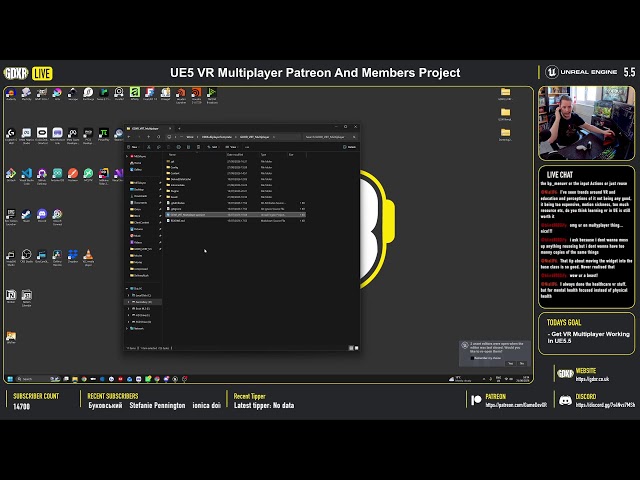Screen dimensions: 640x480
Task: Click Yes in the reopen editors notification
Action: (x=511, y=363)
